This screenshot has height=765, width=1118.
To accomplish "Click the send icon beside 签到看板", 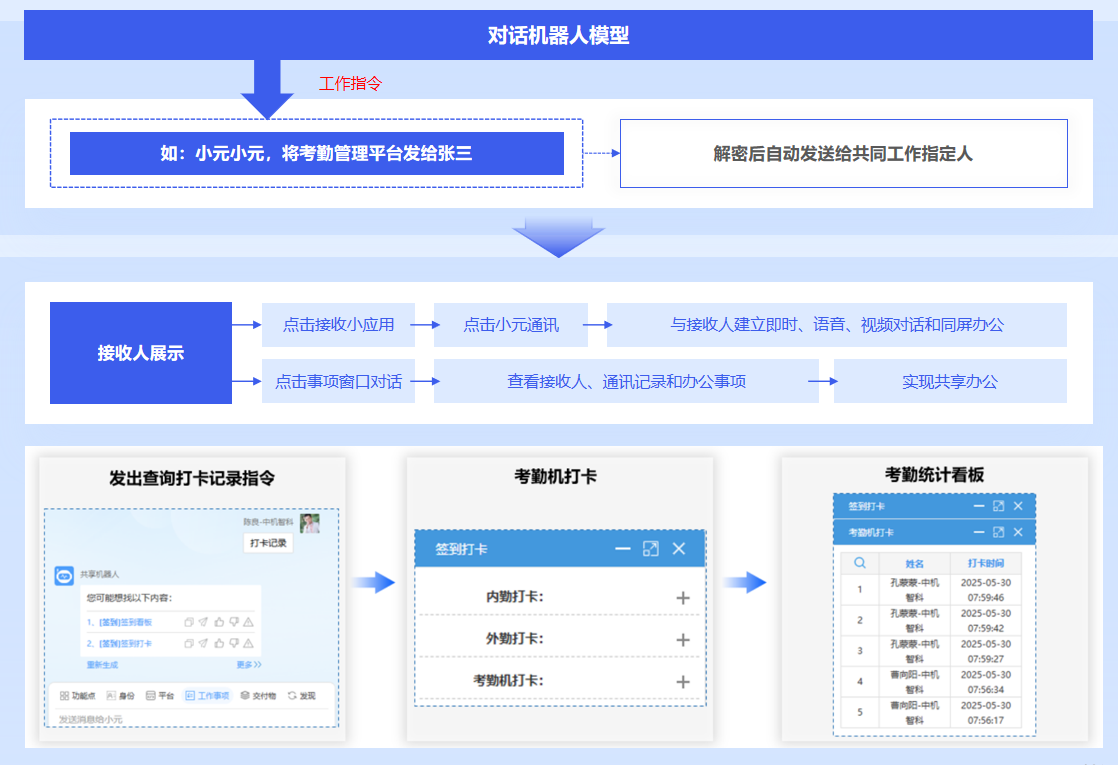I will click(203, 622).
